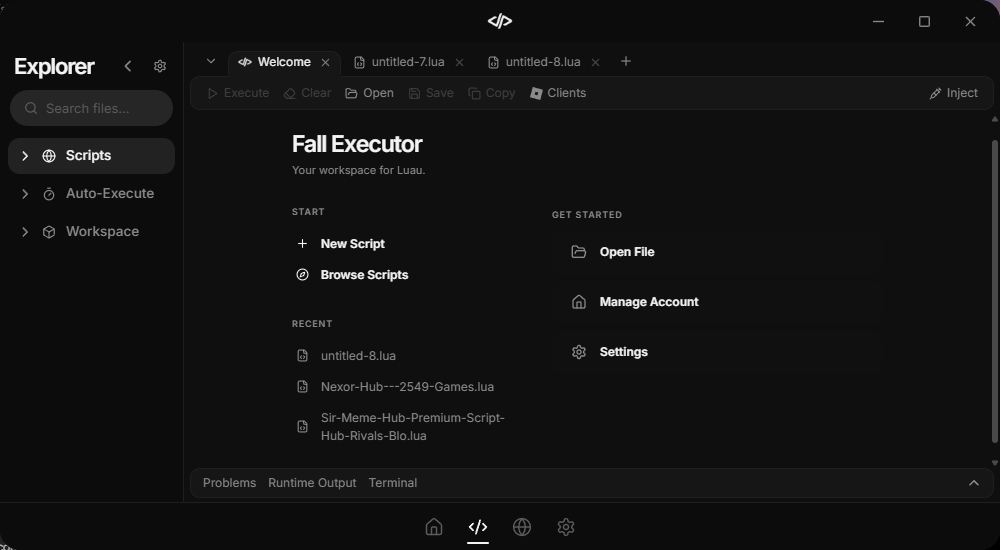Switch to the Terminal tab
The image size is (1000, 550).
pos(393,483)
